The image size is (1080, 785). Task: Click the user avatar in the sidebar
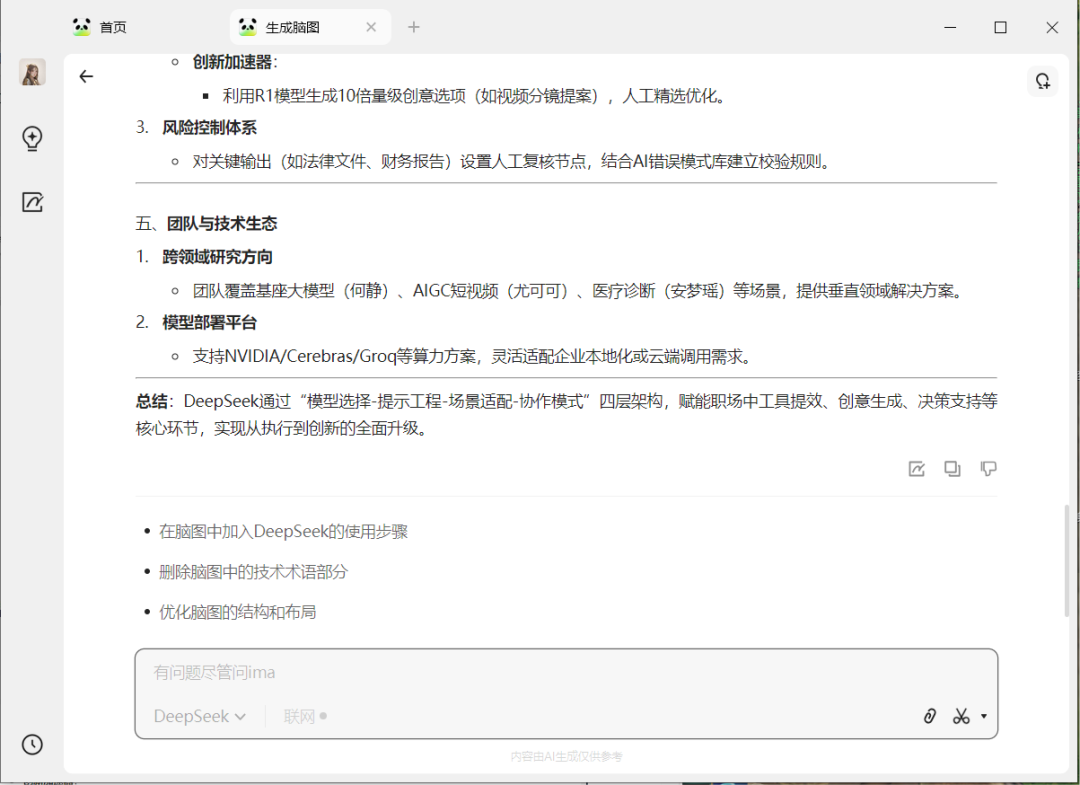click(31, 72)
